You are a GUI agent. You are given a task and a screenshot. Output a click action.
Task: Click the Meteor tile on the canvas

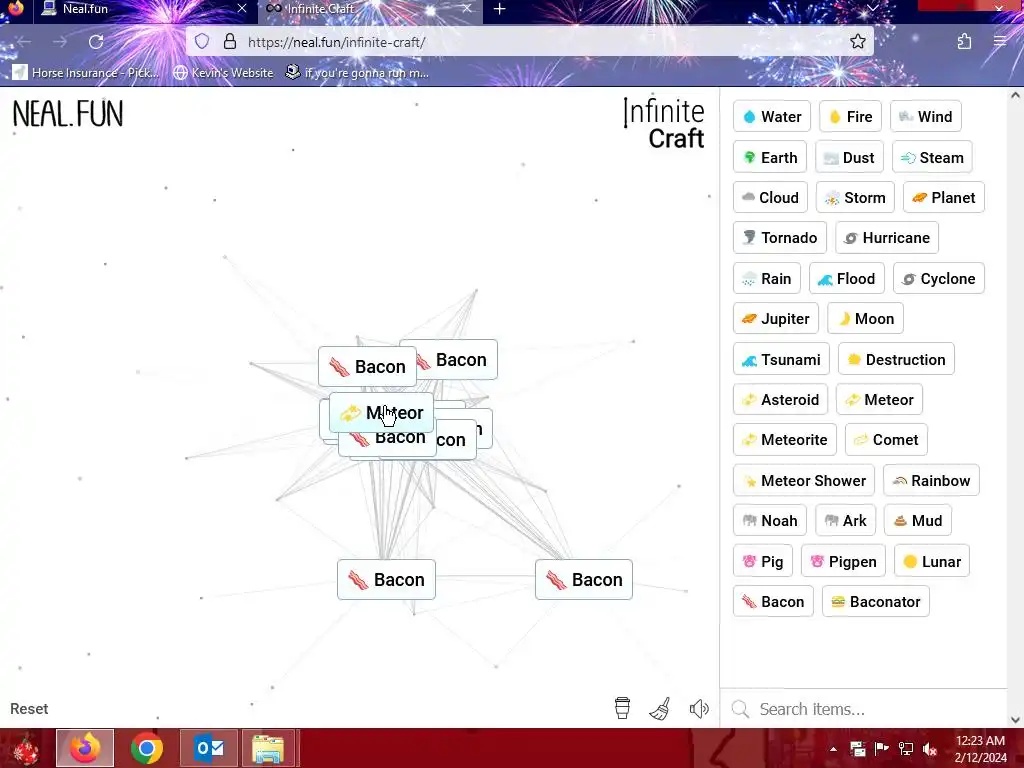click(x=381, y=413)
